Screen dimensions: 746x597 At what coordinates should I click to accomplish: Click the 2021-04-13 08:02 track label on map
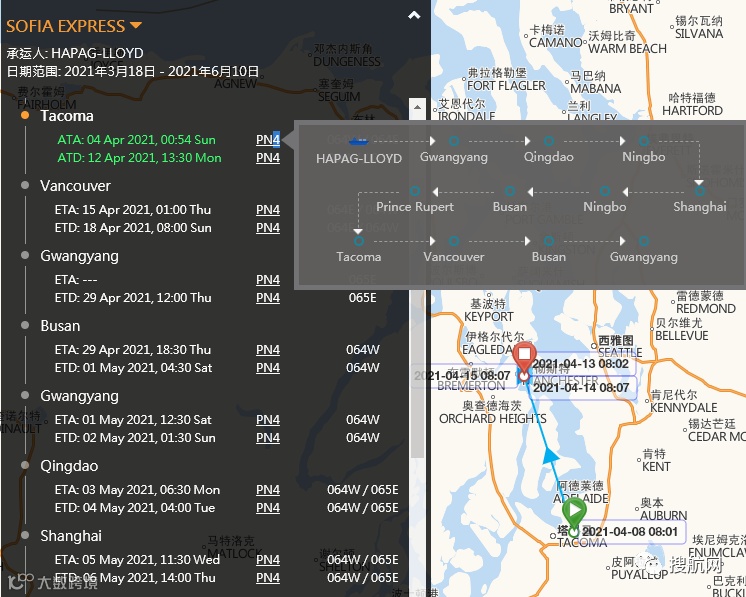coord(581,364)
